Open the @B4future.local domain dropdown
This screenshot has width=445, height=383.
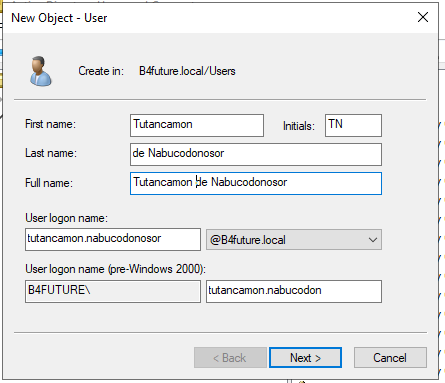click(x=294, y=239)
